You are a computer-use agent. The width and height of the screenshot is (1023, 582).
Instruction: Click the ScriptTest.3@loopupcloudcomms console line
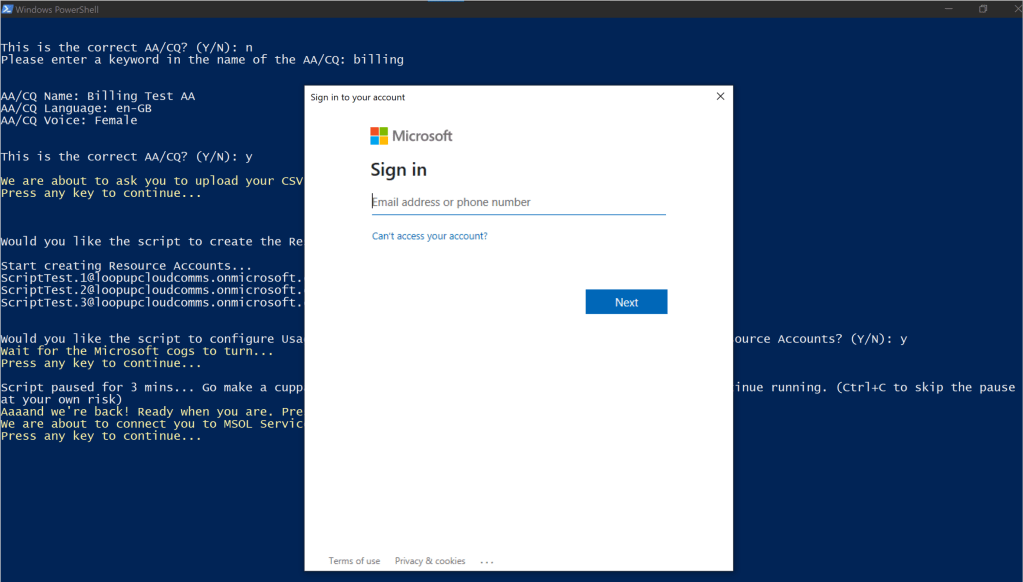point(150,302)
